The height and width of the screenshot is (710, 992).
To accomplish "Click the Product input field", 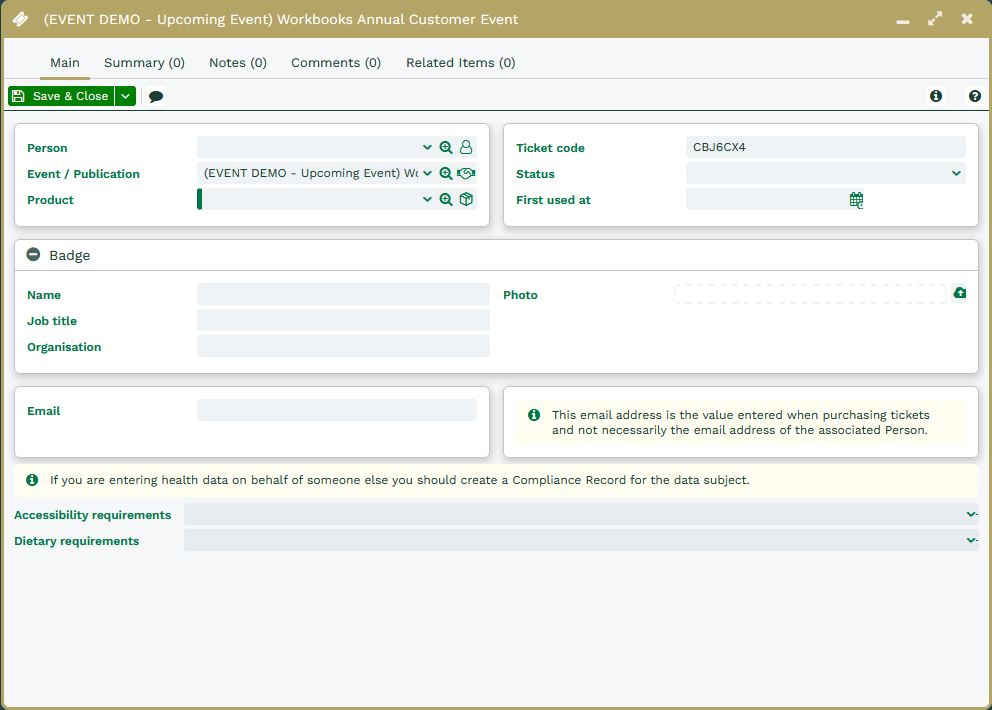I will [x=308, y=199].
